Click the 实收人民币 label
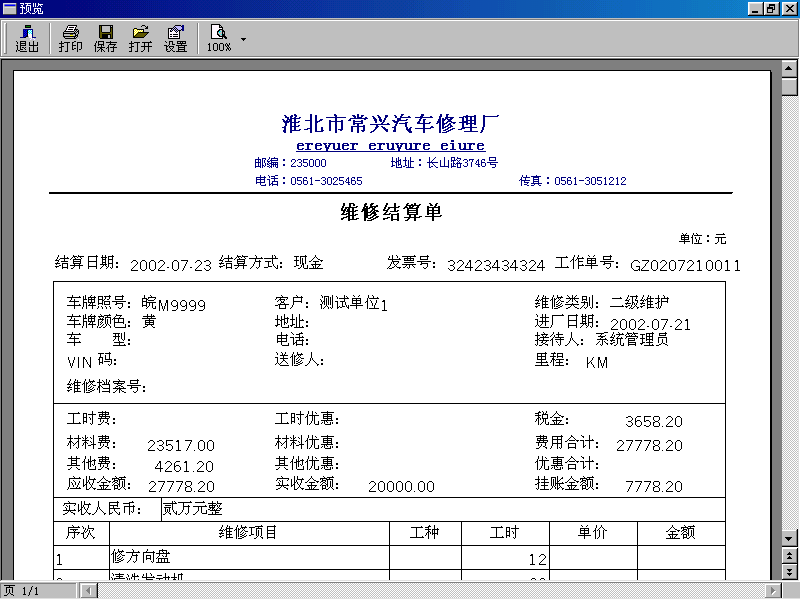This screenshot has width=800, height=600. (102, 509)
